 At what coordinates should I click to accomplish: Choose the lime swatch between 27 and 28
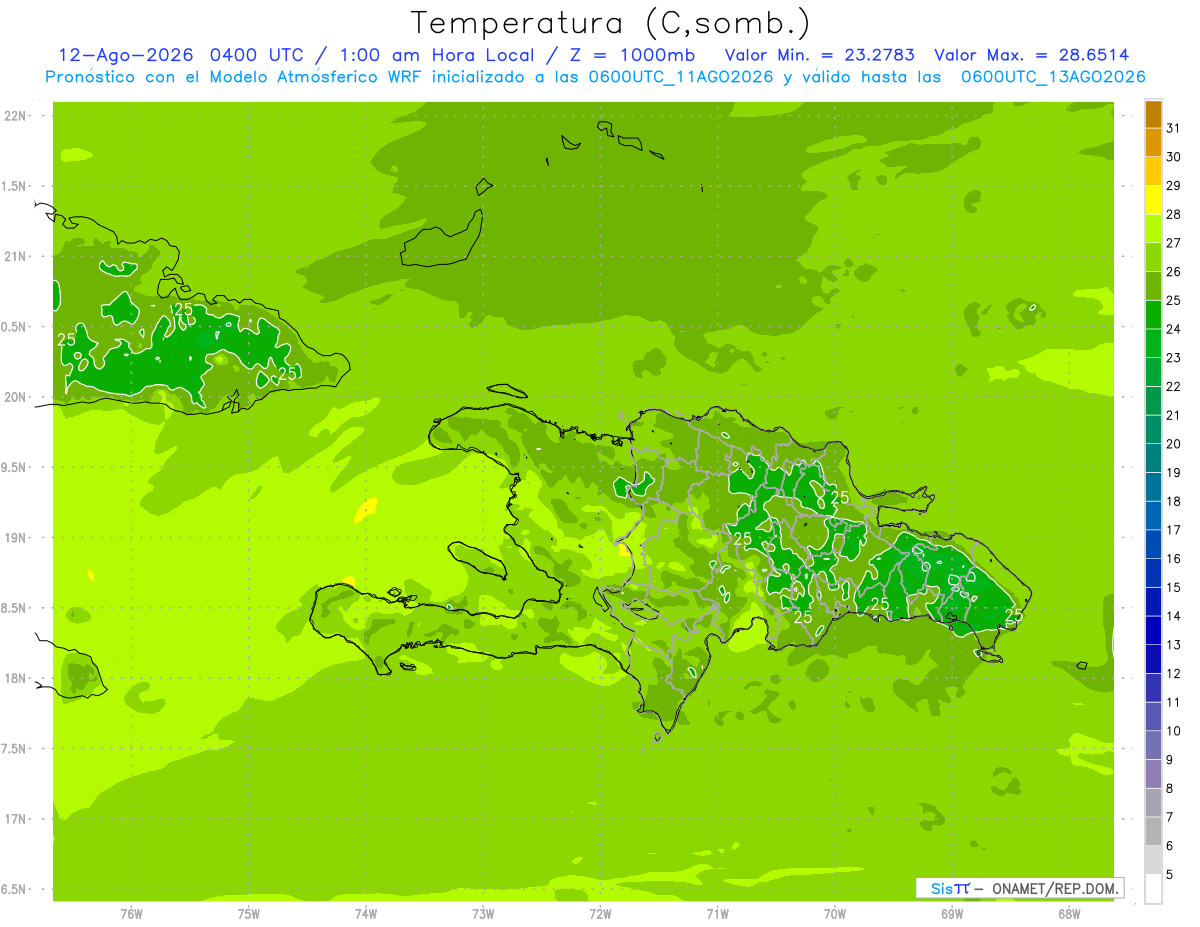click(x=1153, y=228)
